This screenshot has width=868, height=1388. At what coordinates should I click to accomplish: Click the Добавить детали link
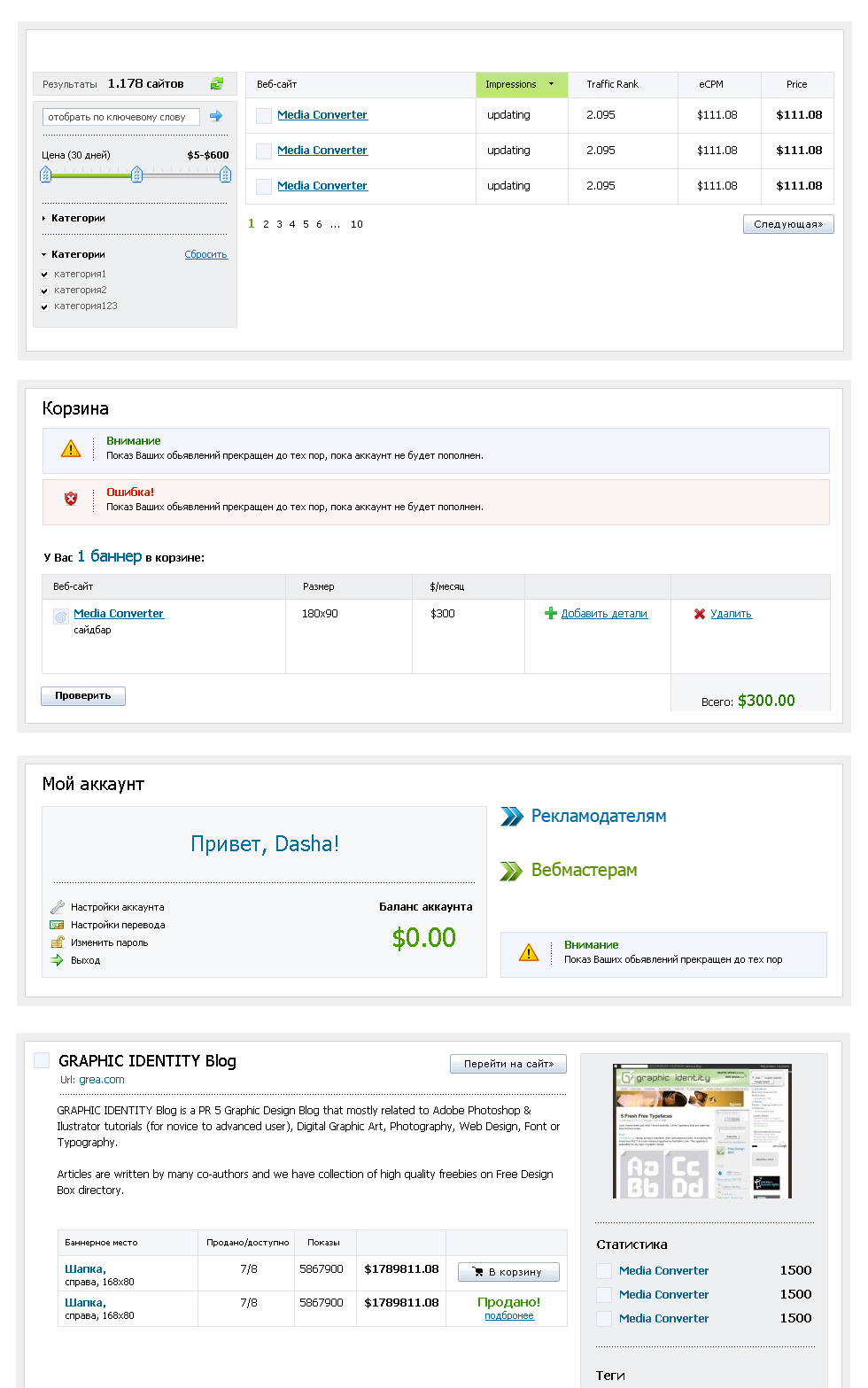[x=604, y=613]
